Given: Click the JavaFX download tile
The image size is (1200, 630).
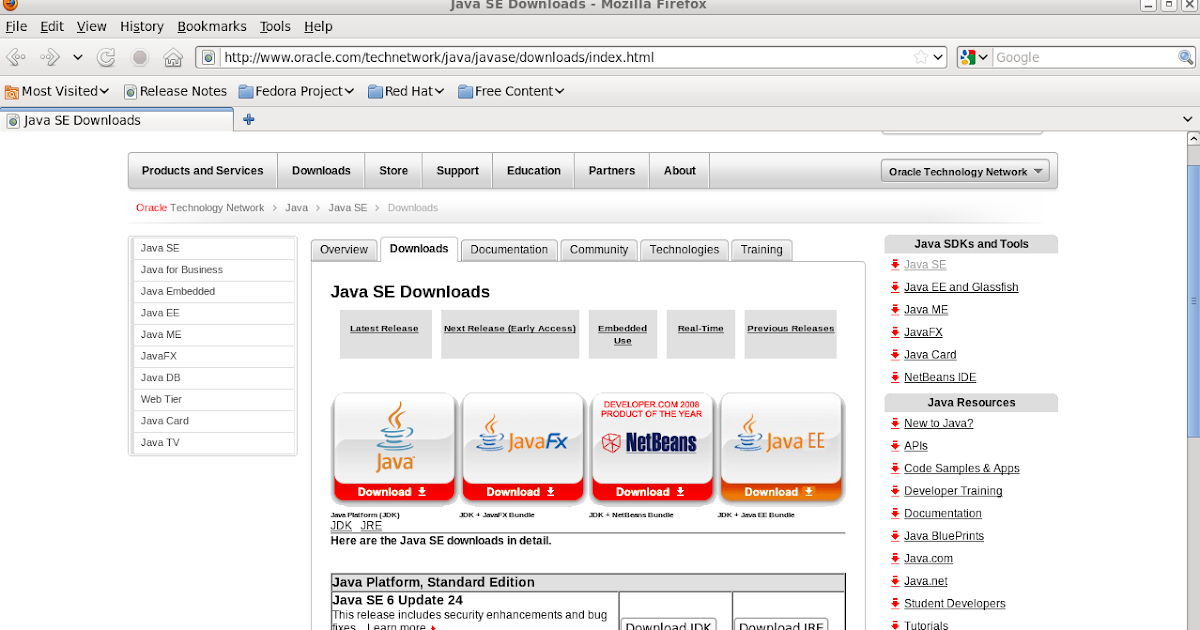Looking at the screenshot, I should [522, 447].
